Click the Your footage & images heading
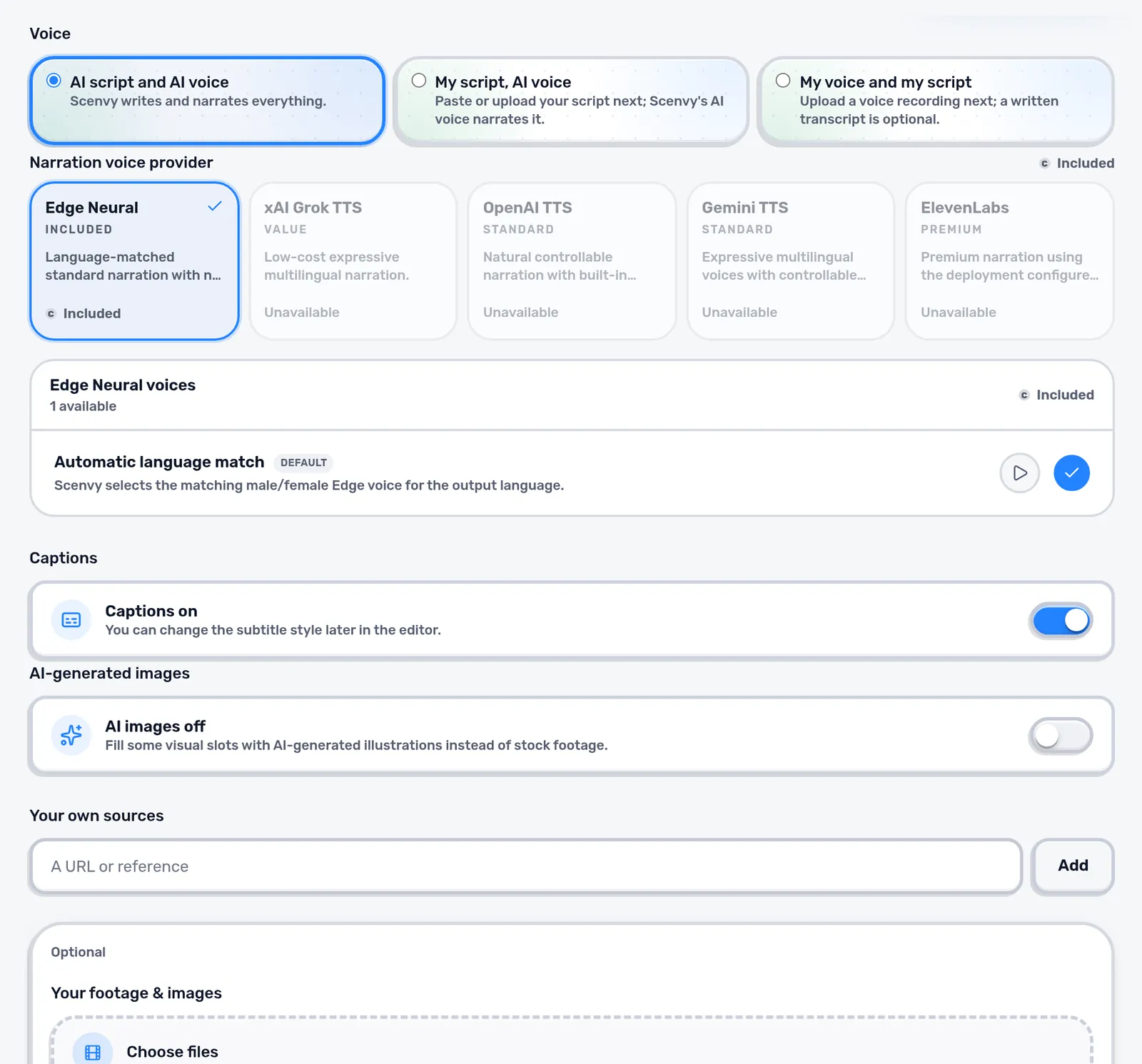This screenshot has height=1064, width=1142. 136,993
